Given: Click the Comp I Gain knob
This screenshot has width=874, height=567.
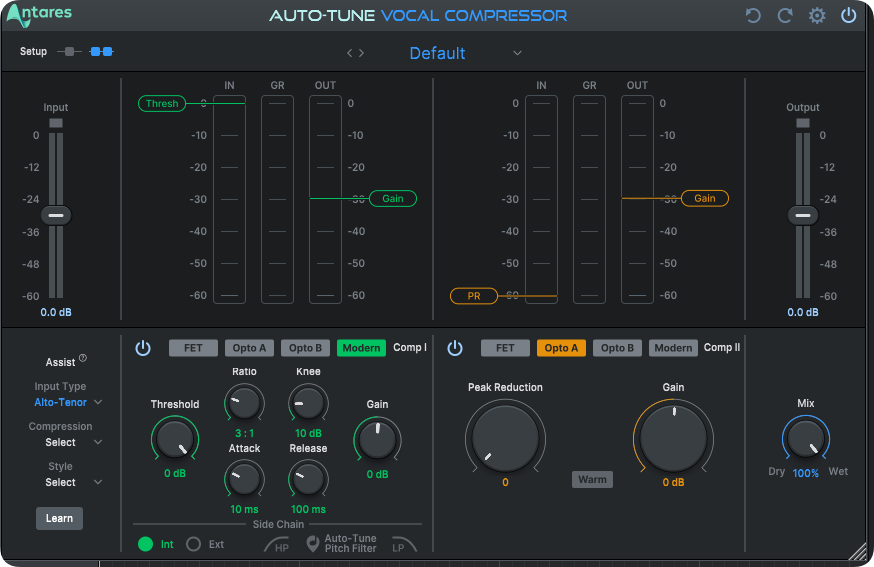Looking at the screenshot, I should point(377,439).
